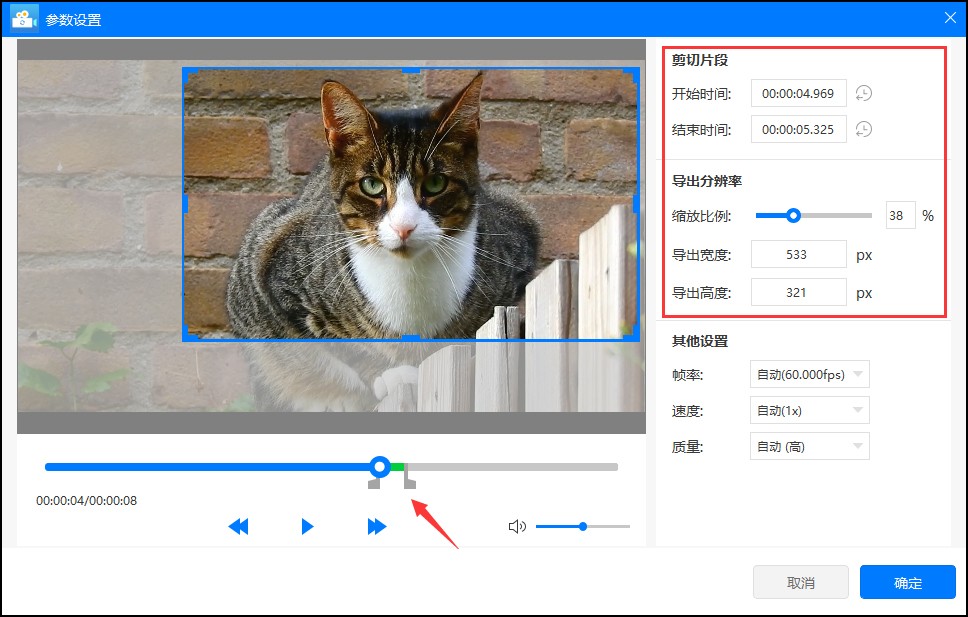
Task: Click the right trim marker under the timeline
Action: 408,482
